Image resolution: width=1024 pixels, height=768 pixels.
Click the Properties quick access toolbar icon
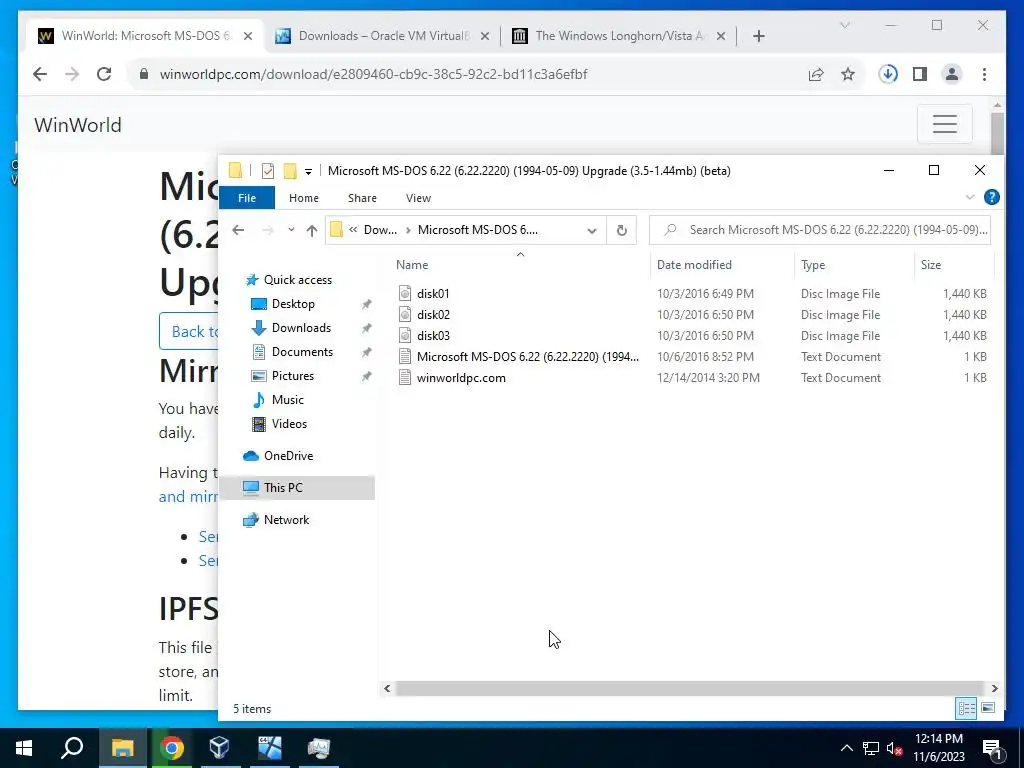(268, 171)
